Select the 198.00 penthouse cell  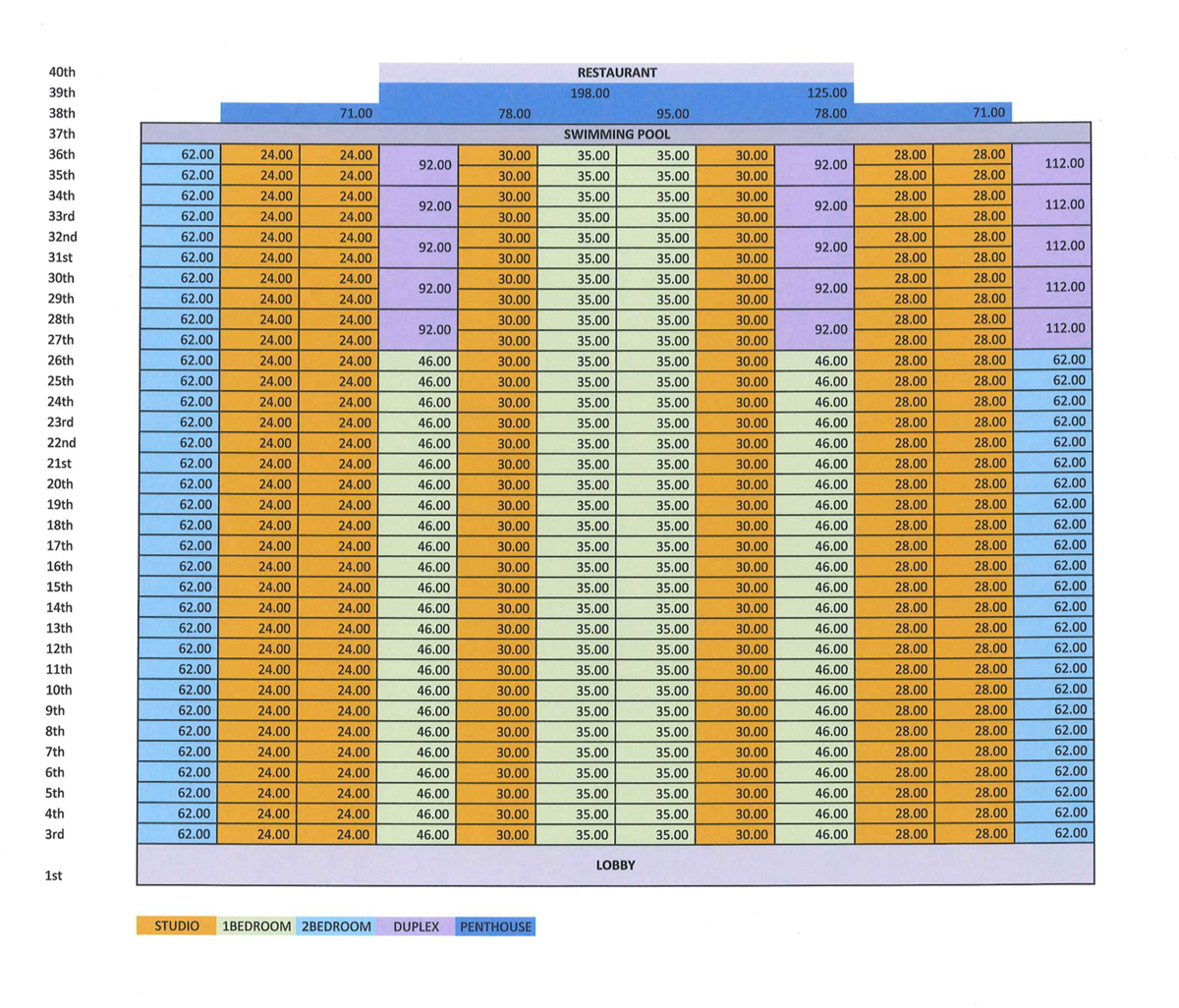point(589,93)
